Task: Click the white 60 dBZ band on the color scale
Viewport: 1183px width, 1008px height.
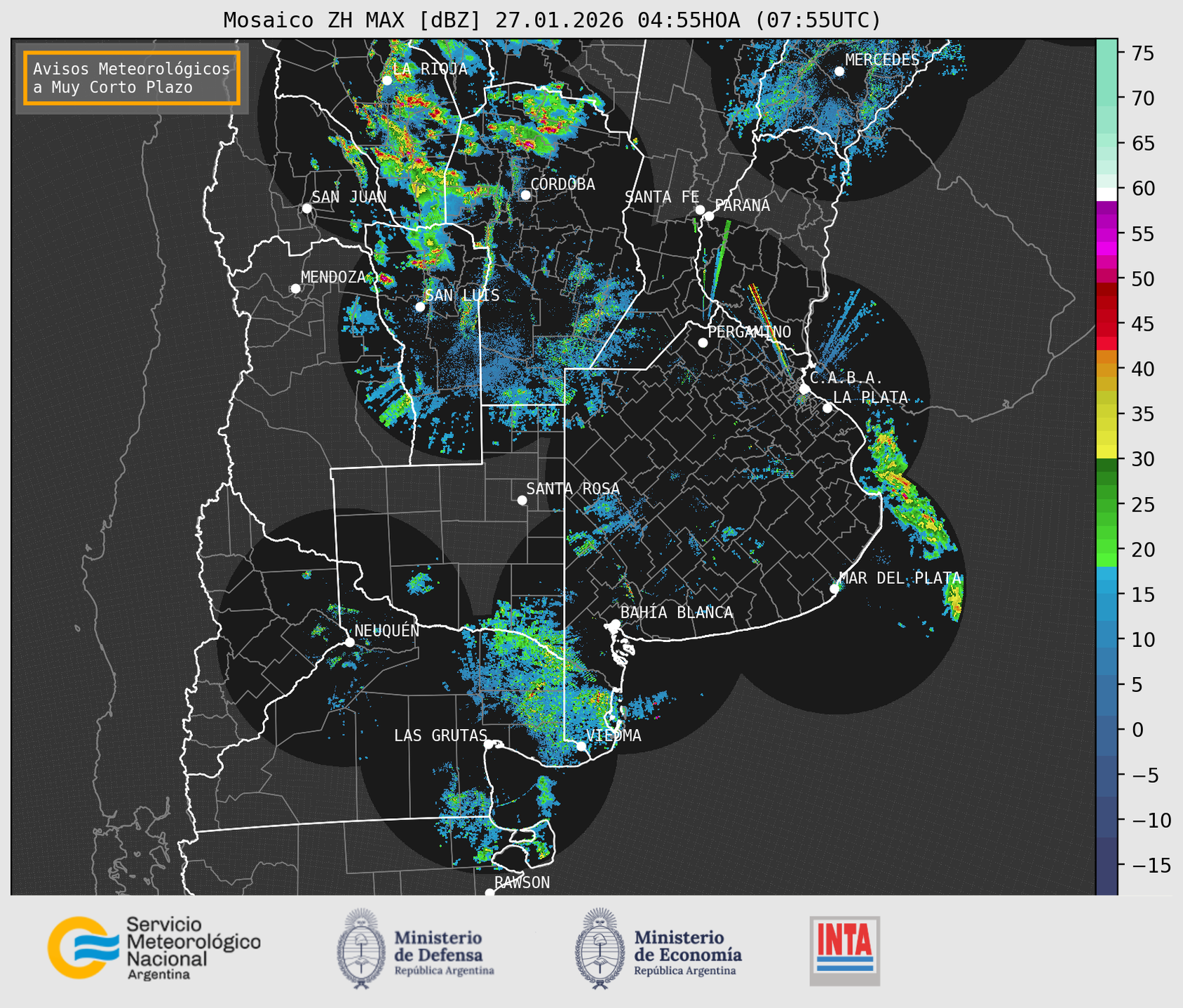Action: [1107, 193]
